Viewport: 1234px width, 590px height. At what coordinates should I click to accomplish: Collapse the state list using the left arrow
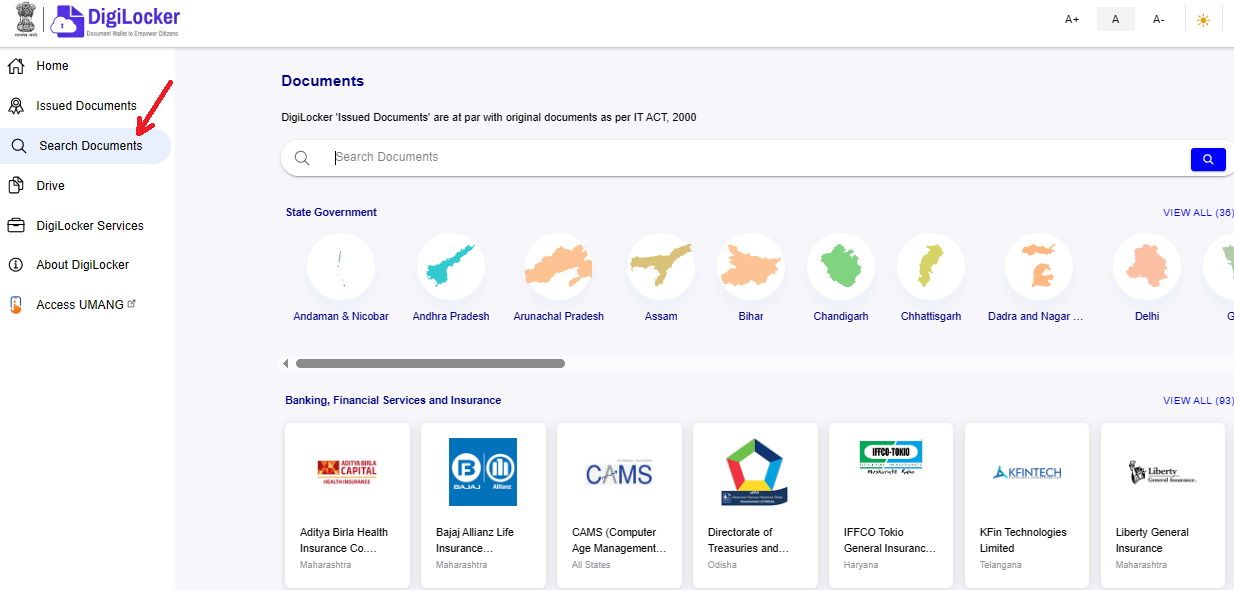tap(285, 363)
